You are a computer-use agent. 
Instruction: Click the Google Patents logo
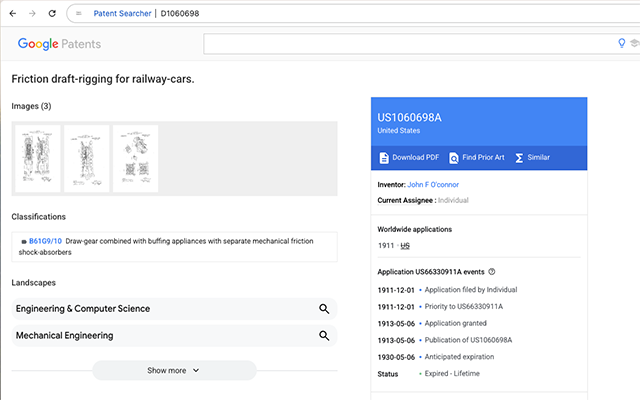click(x=59, y=44)
